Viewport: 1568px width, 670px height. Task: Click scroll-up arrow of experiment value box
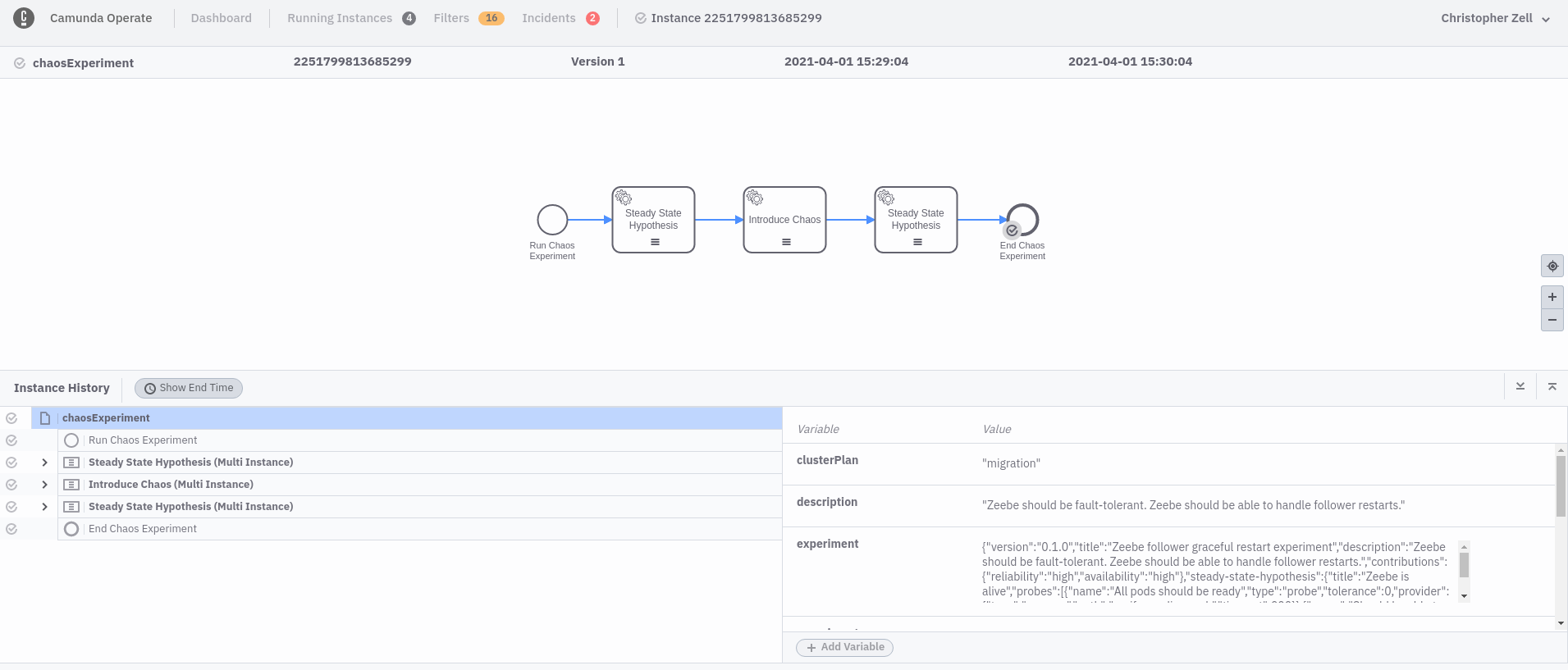[x=1464, y=547]
